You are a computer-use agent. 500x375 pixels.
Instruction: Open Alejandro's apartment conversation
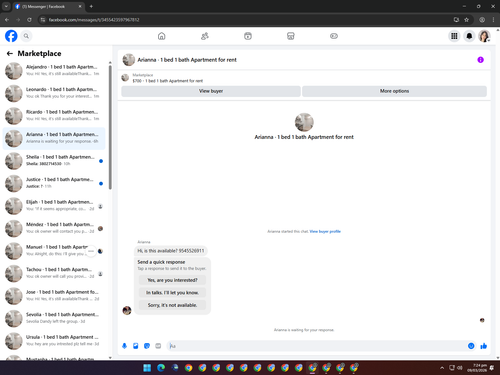[54, 71]
